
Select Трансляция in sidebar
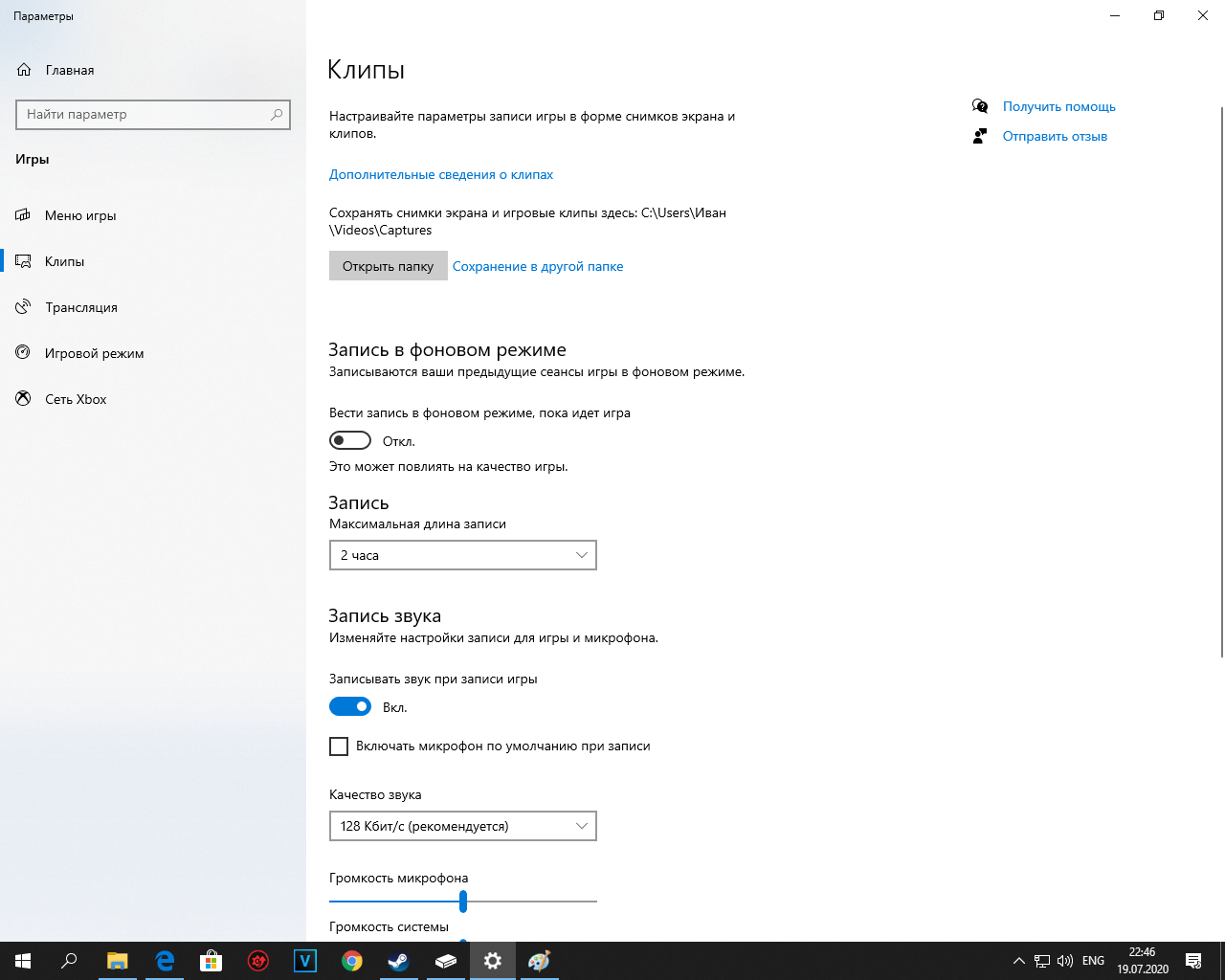click(81, 307)
